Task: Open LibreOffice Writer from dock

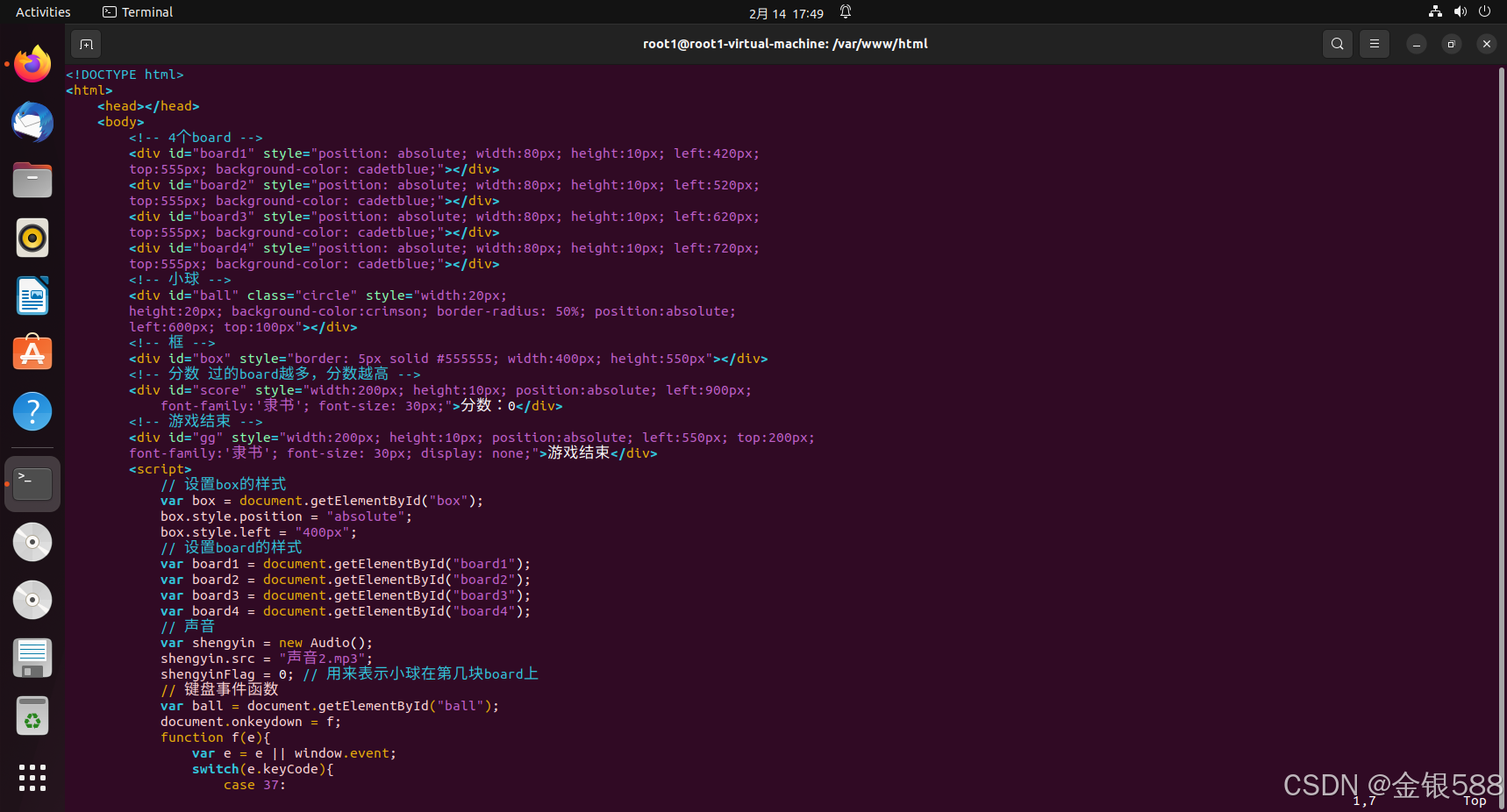Action: pyautogui.click(x=32, y=296)
